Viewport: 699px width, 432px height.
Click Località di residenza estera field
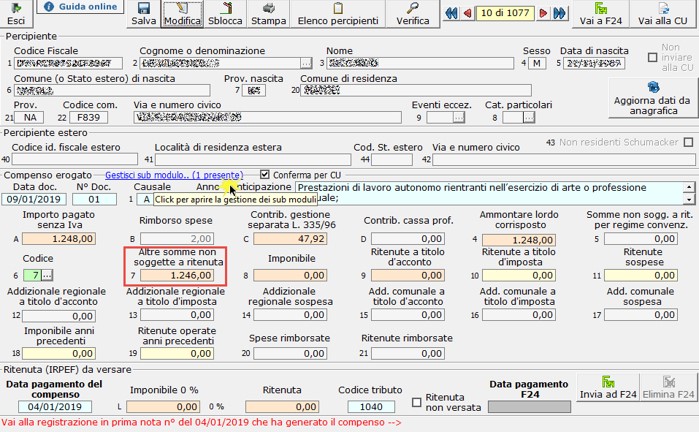(253, 159)
